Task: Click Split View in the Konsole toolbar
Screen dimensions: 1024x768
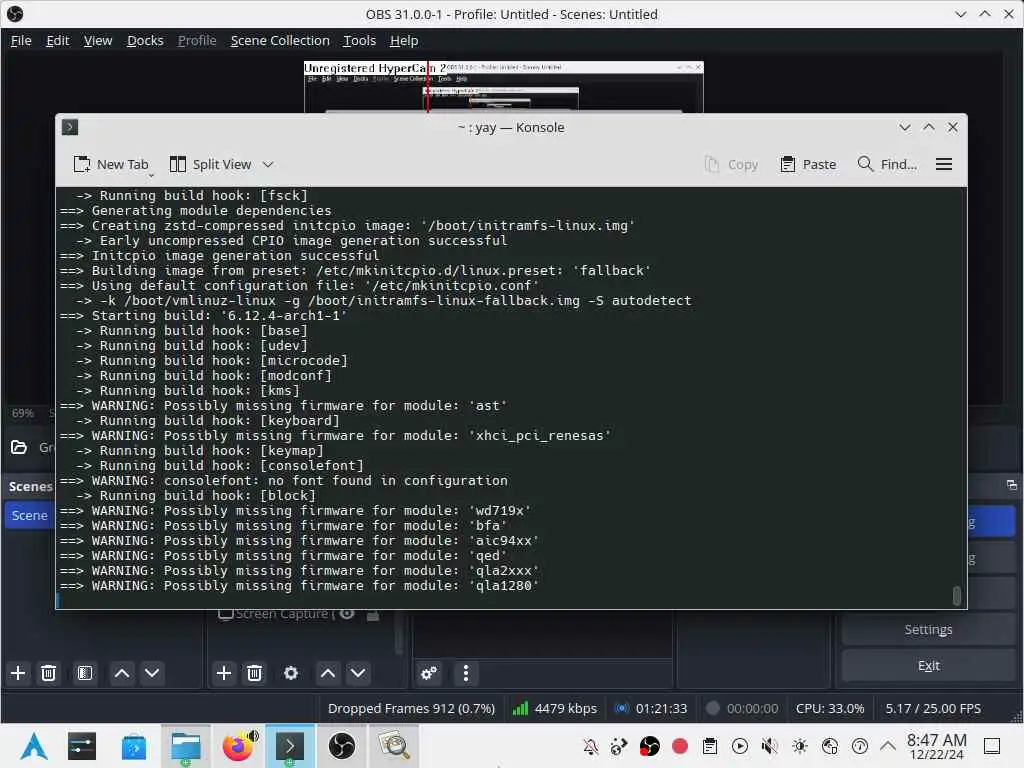Action: point(210,165)
